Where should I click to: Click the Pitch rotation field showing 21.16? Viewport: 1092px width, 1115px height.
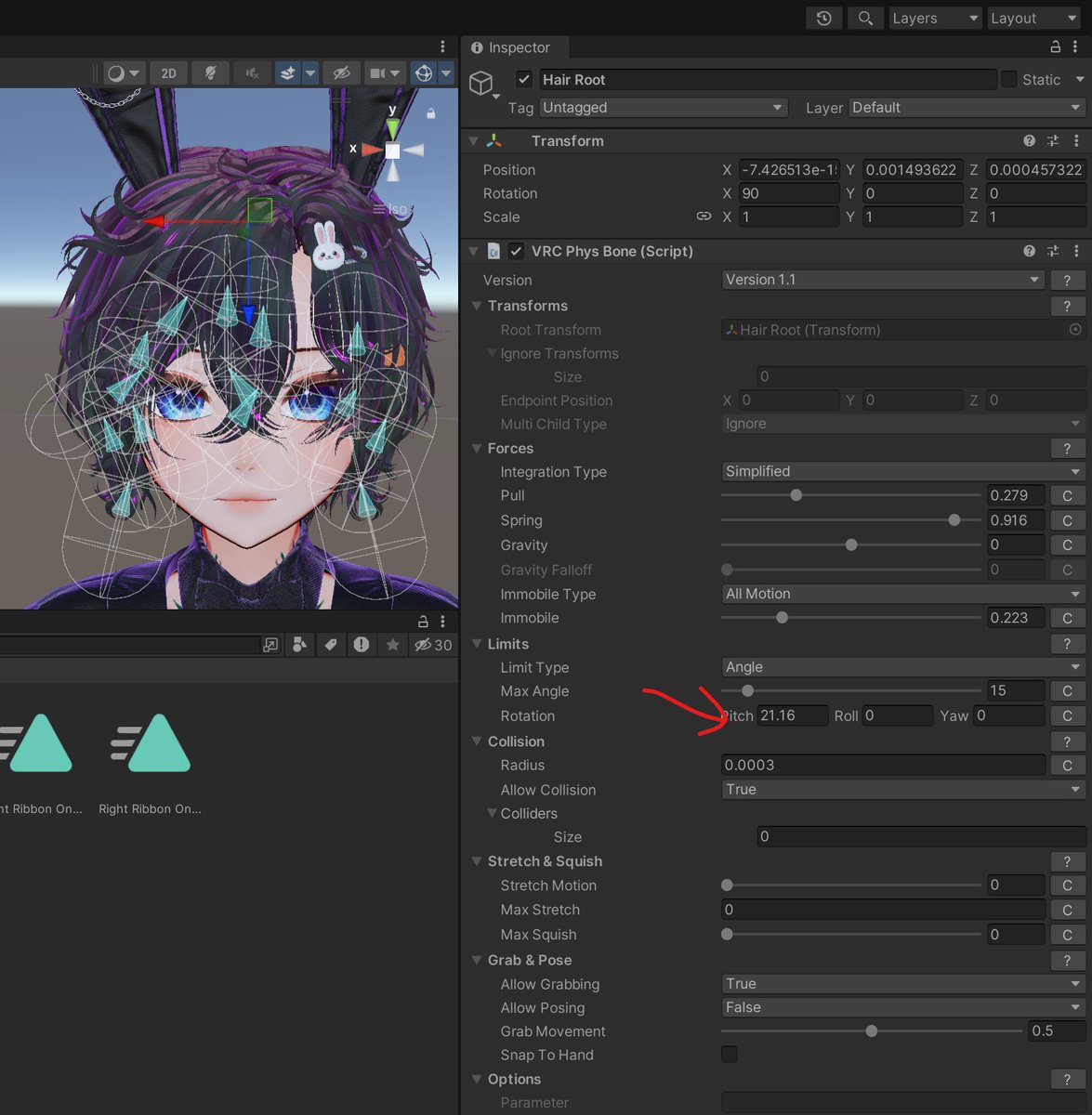click(x=793, y=715)
